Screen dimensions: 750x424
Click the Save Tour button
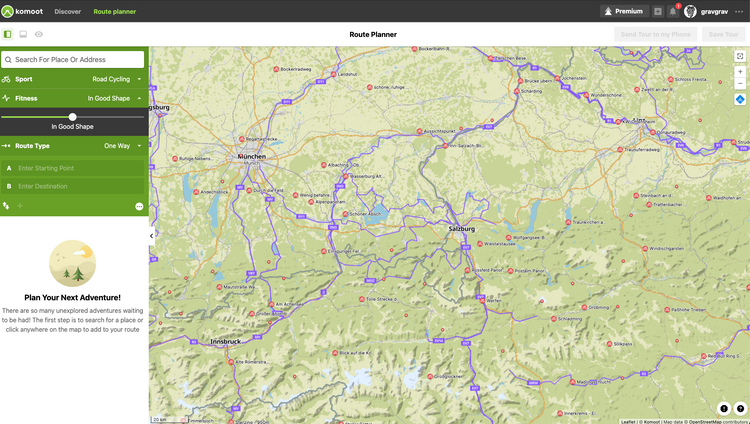(x=723, y=34)
